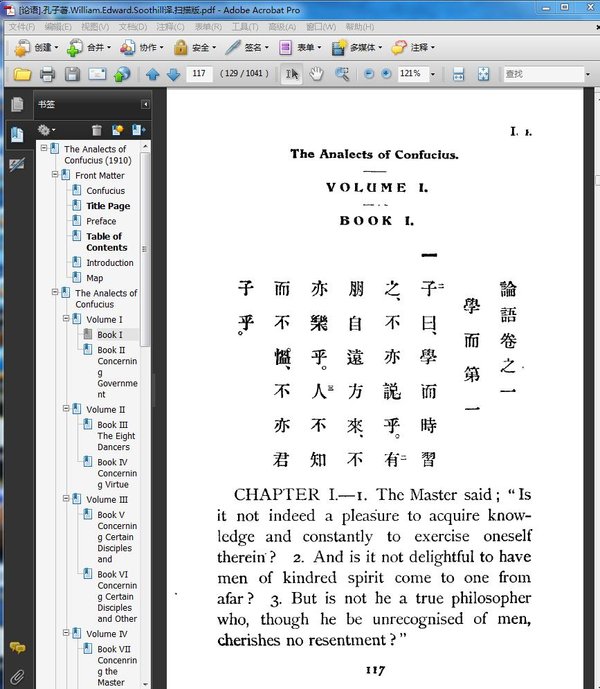Jump to the Title Page bookmark
The width and height of the screenshot is (600, 689).
coord(108,206)
